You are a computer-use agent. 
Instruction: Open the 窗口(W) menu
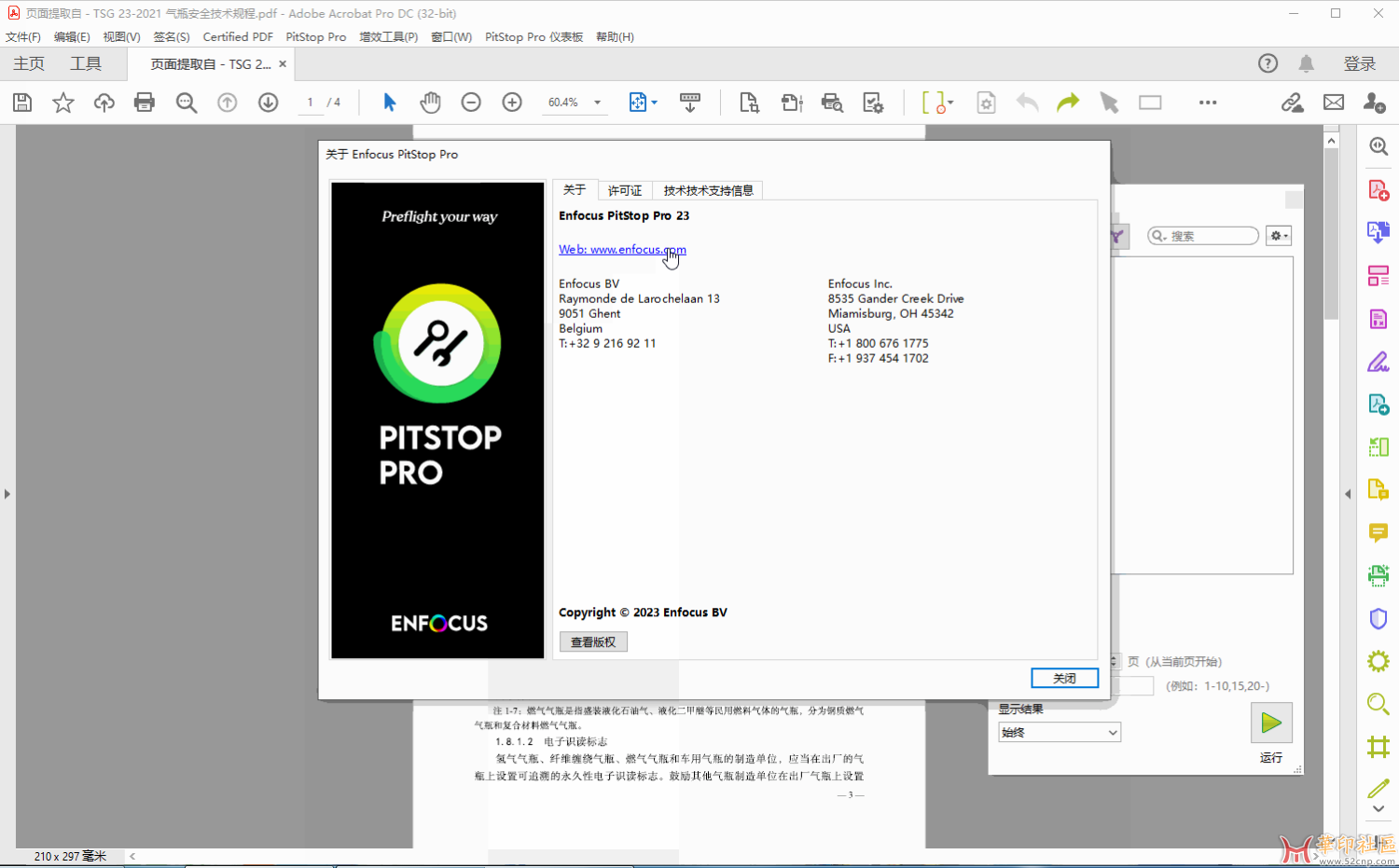click(x=451, y=37)
